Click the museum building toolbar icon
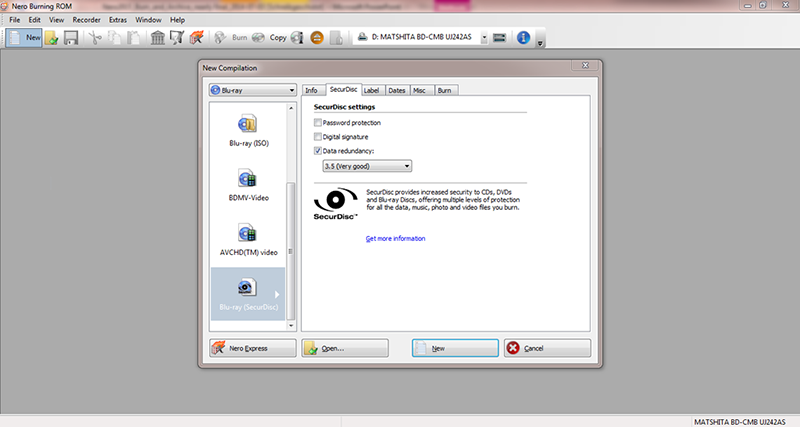The image size is (800, 427). tap(158, 38)
